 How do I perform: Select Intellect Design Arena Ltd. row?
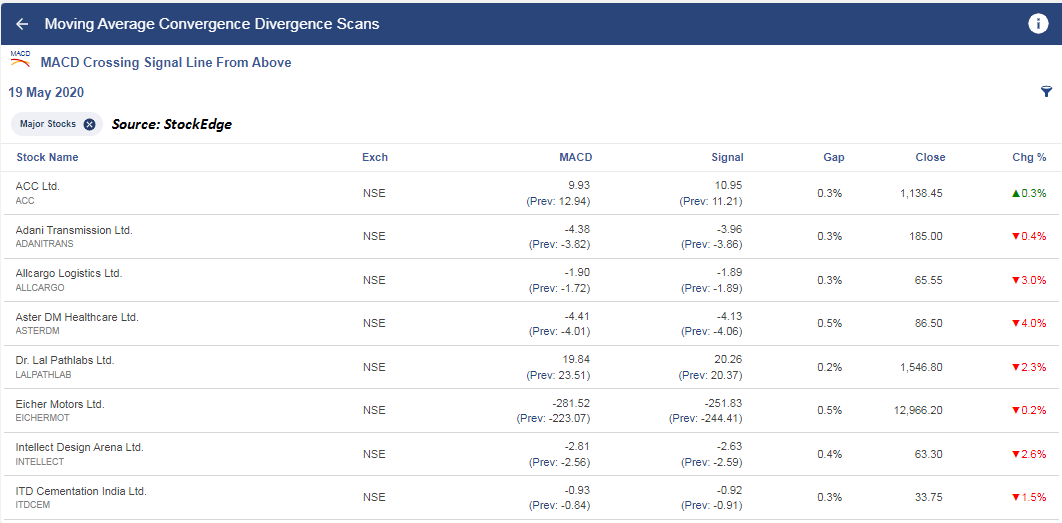click(531, 454)
